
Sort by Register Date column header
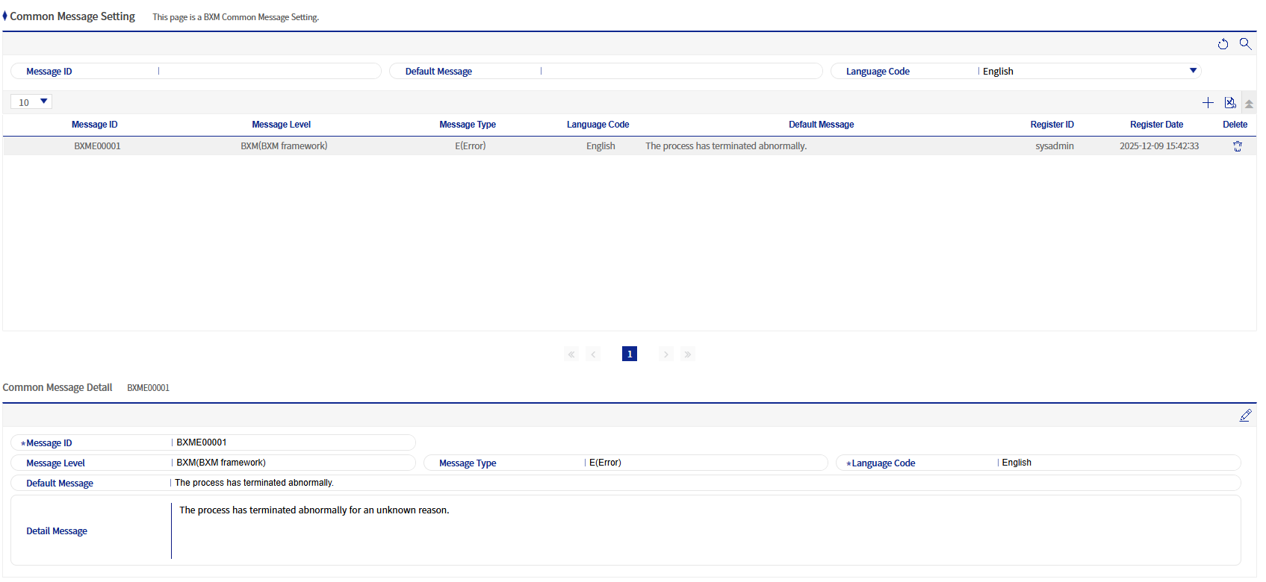coord(1156,125)
